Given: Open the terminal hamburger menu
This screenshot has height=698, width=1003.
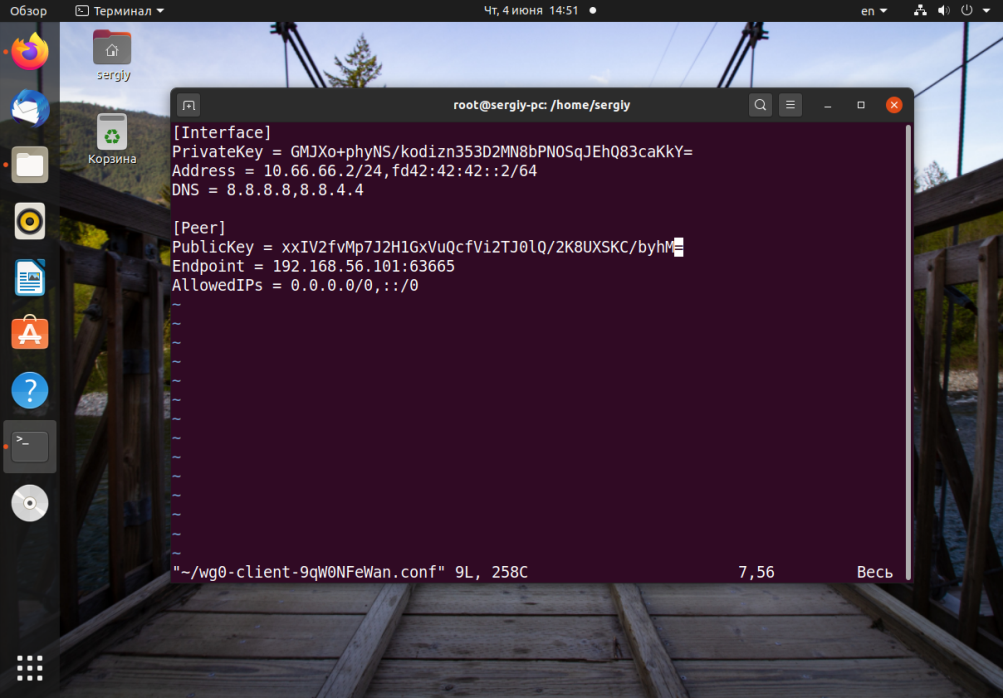Looking at the screenshot, I should [790, 105].
